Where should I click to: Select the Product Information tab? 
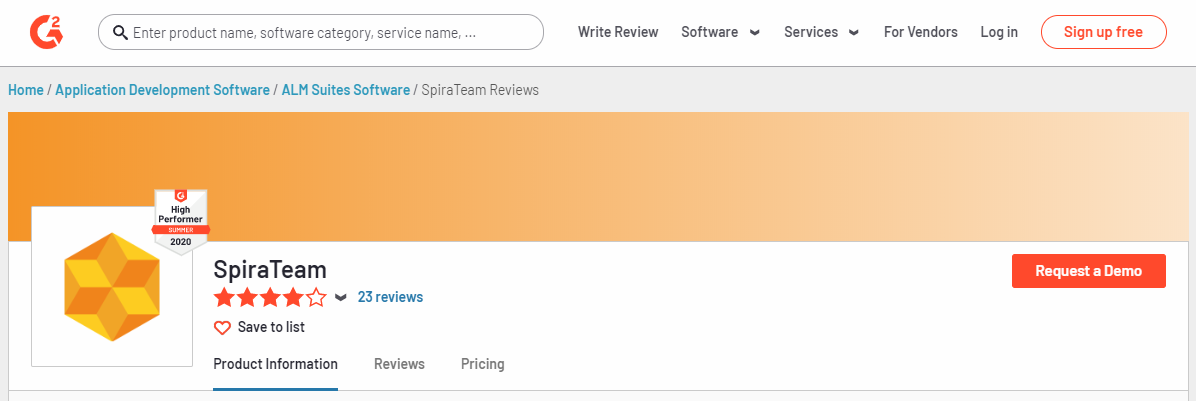pyautogui.click(x=275, y=364)
